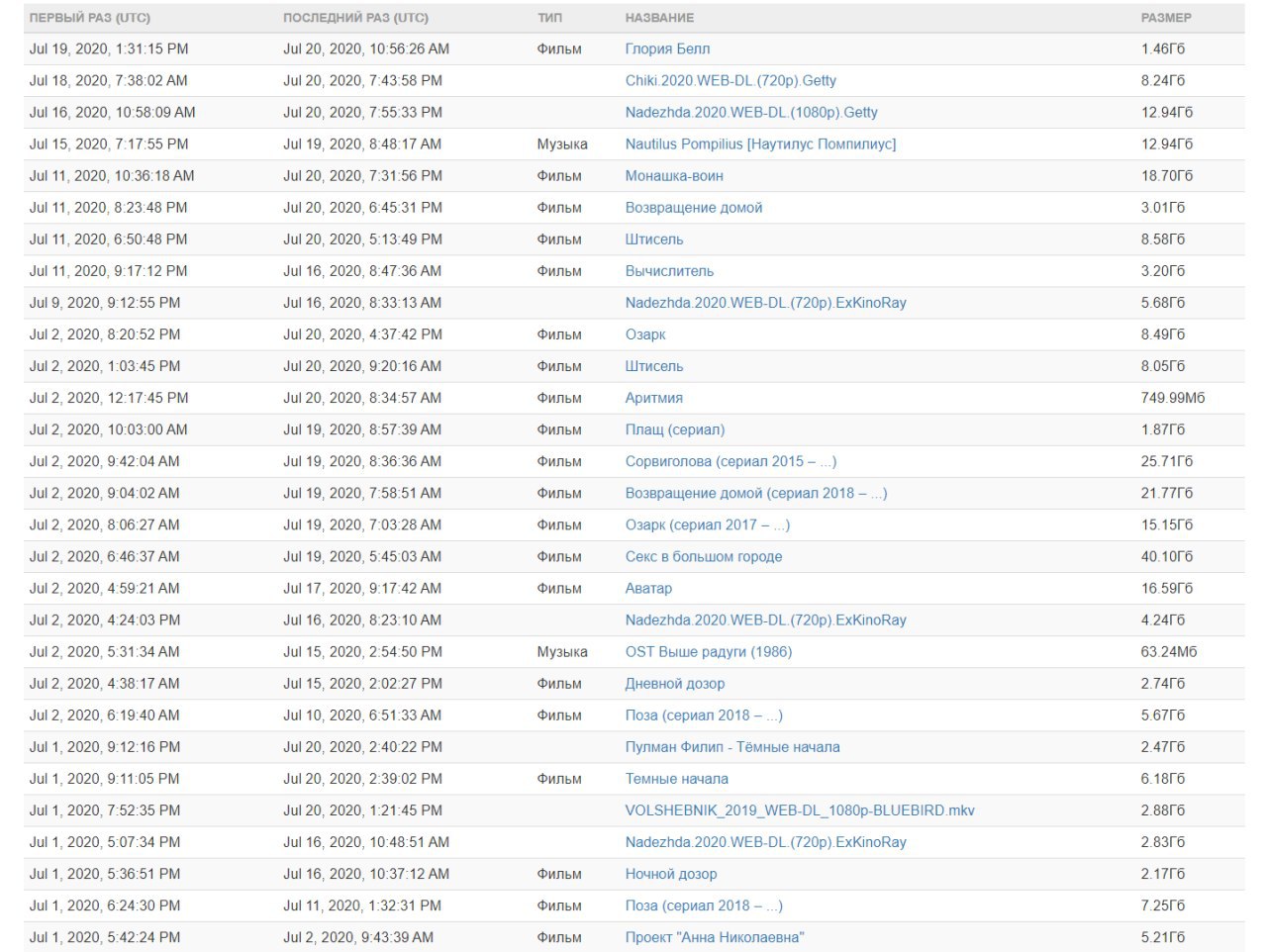This screenshot has width=1267, height=952.
Task: Select the Фильм type in Ночной дозор row
Action: click(x=559, y=873)
